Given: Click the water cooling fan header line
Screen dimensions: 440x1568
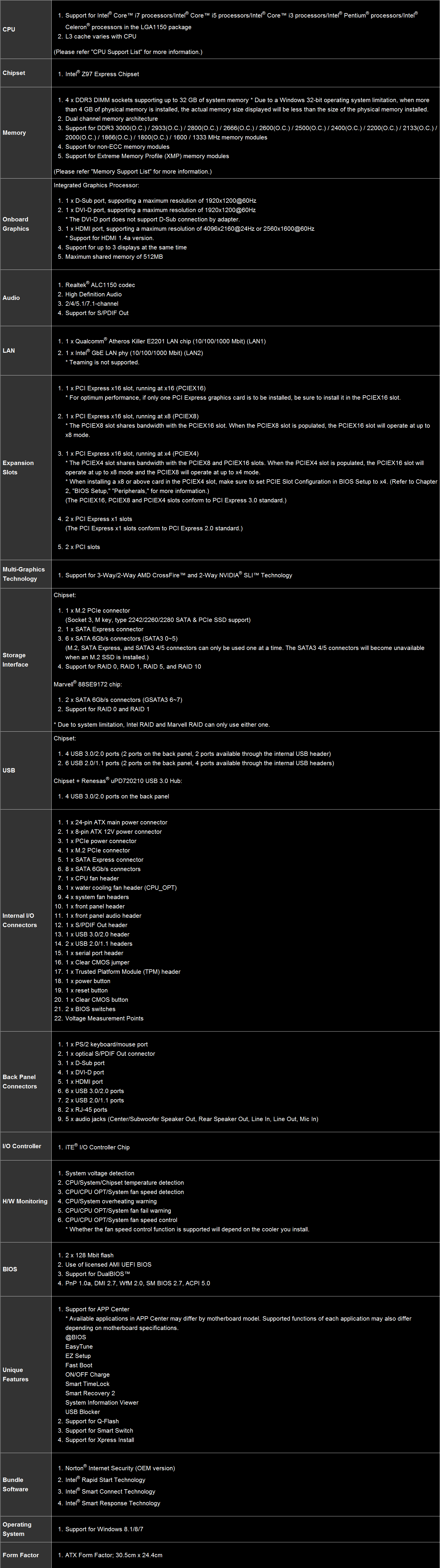Looking at the screenshot, I should click(121, 887).
